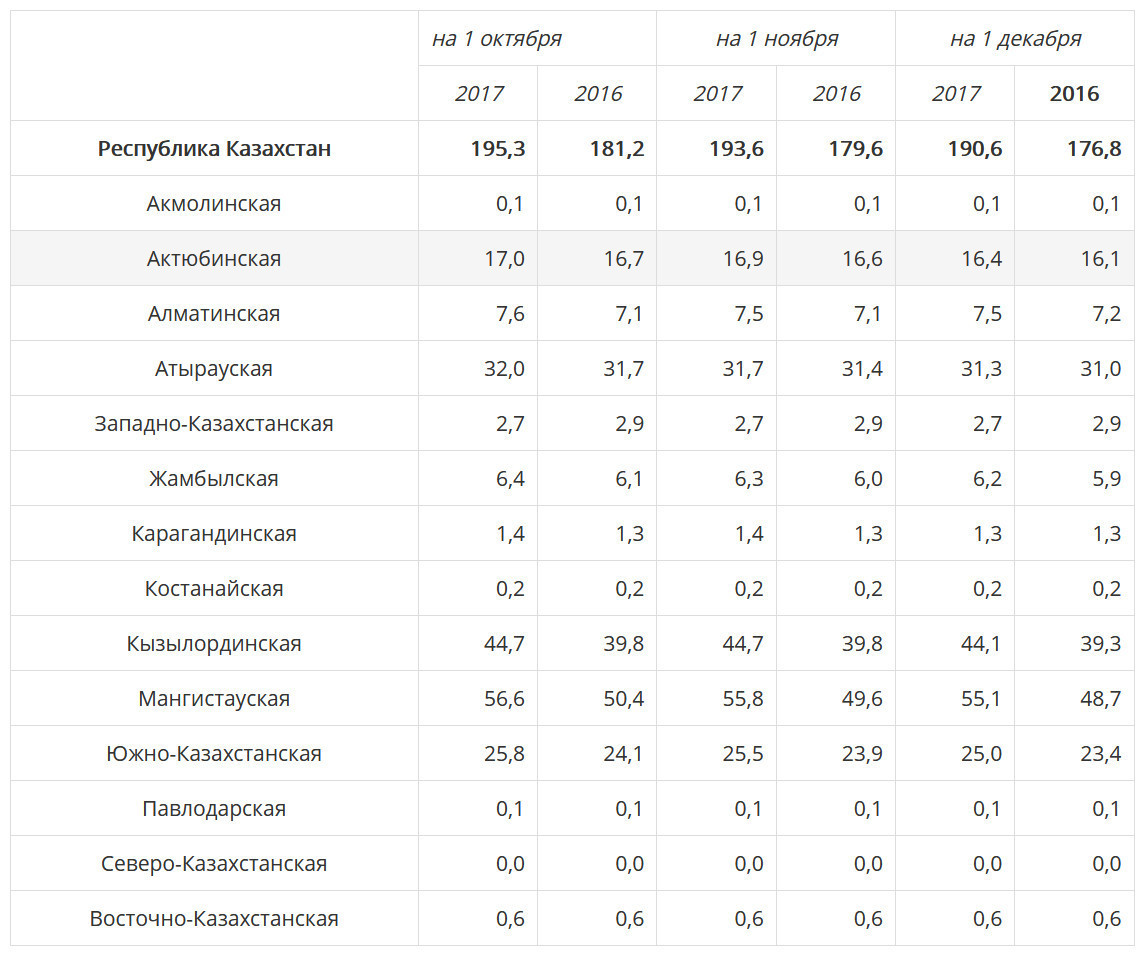This screenshot has width=1141, height=953.
Task: Select the Северо-Казахстанская row label
Action: pos(214,864)
